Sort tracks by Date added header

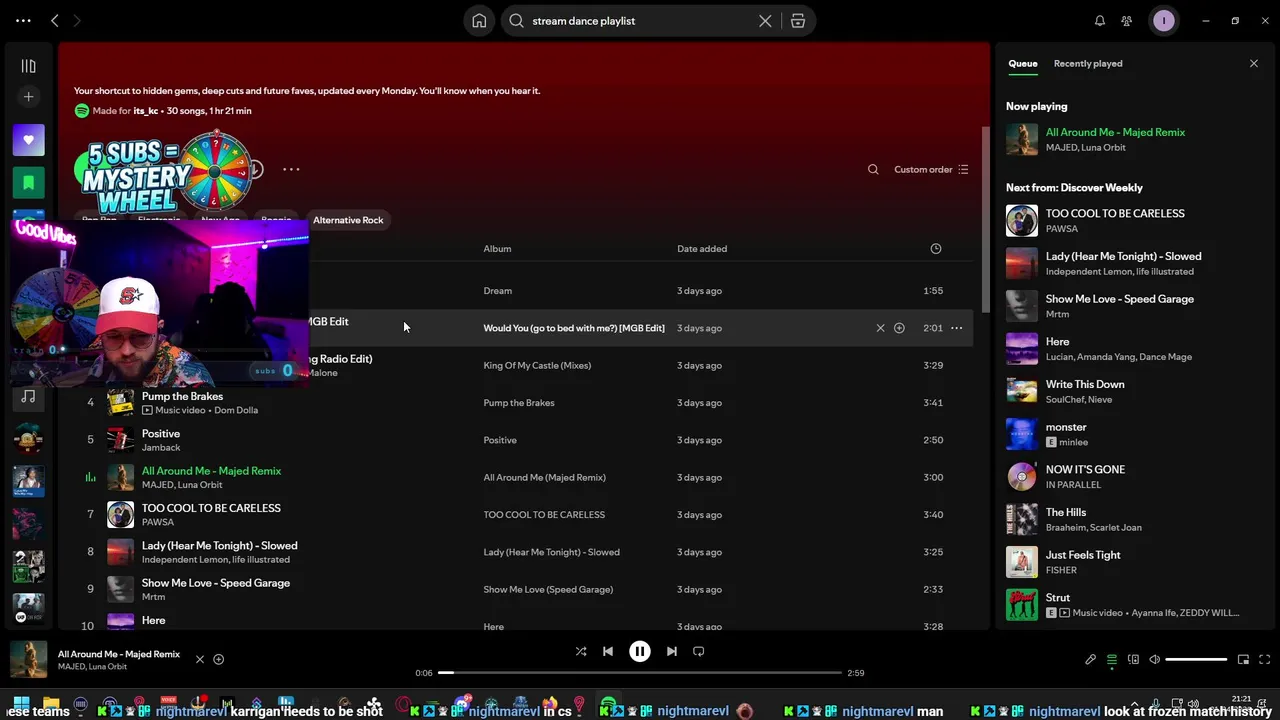tap(702, 249)
